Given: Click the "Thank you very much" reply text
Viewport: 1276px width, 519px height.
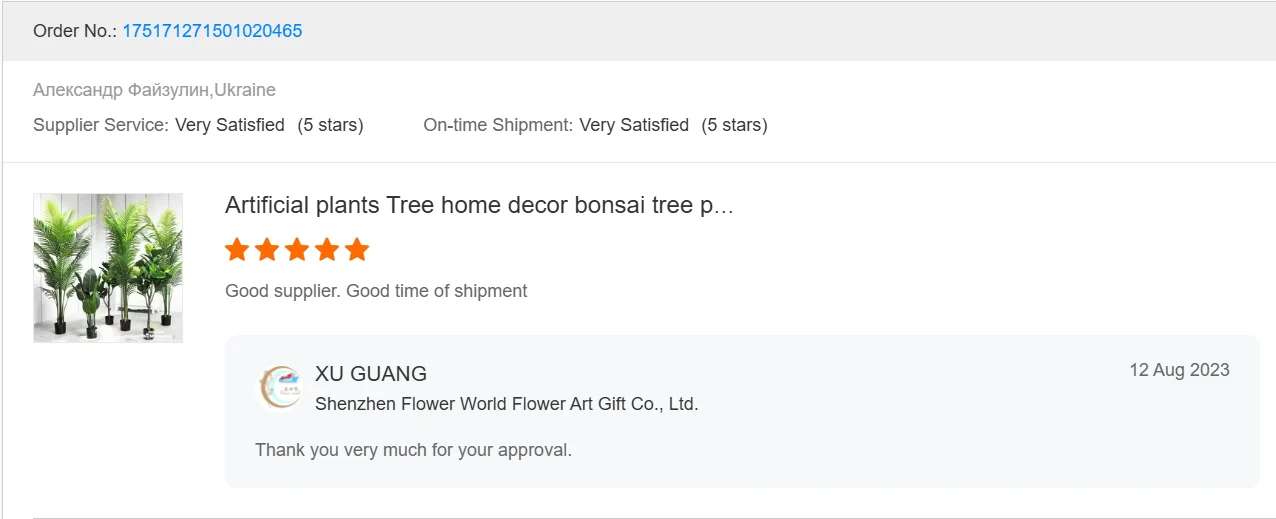Looking at the screenshot, I should (x=413, y=450).
